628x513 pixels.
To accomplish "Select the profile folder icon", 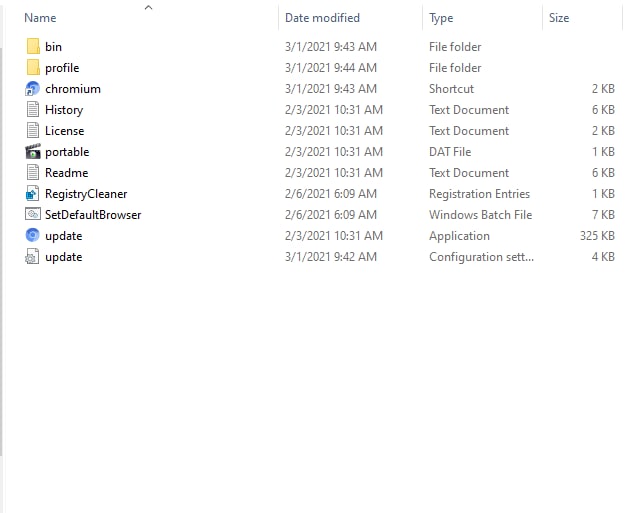I will tap(33, 68).
